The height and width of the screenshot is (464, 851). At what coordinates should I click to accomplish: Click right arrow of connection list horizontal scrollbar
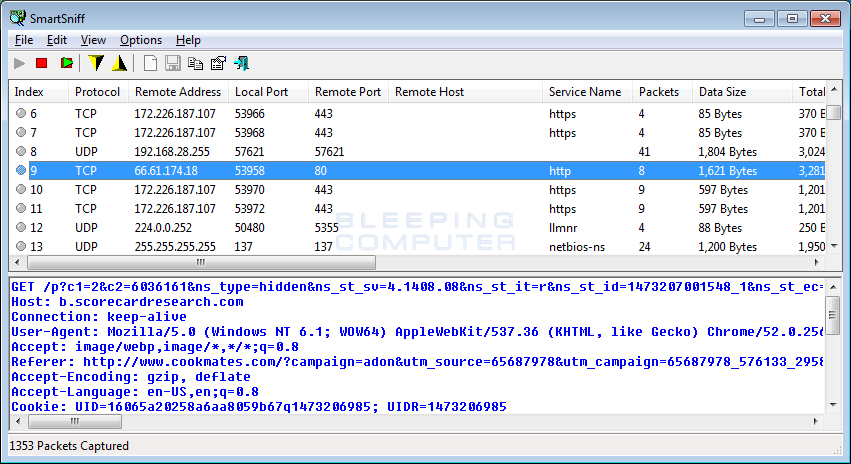817,263
